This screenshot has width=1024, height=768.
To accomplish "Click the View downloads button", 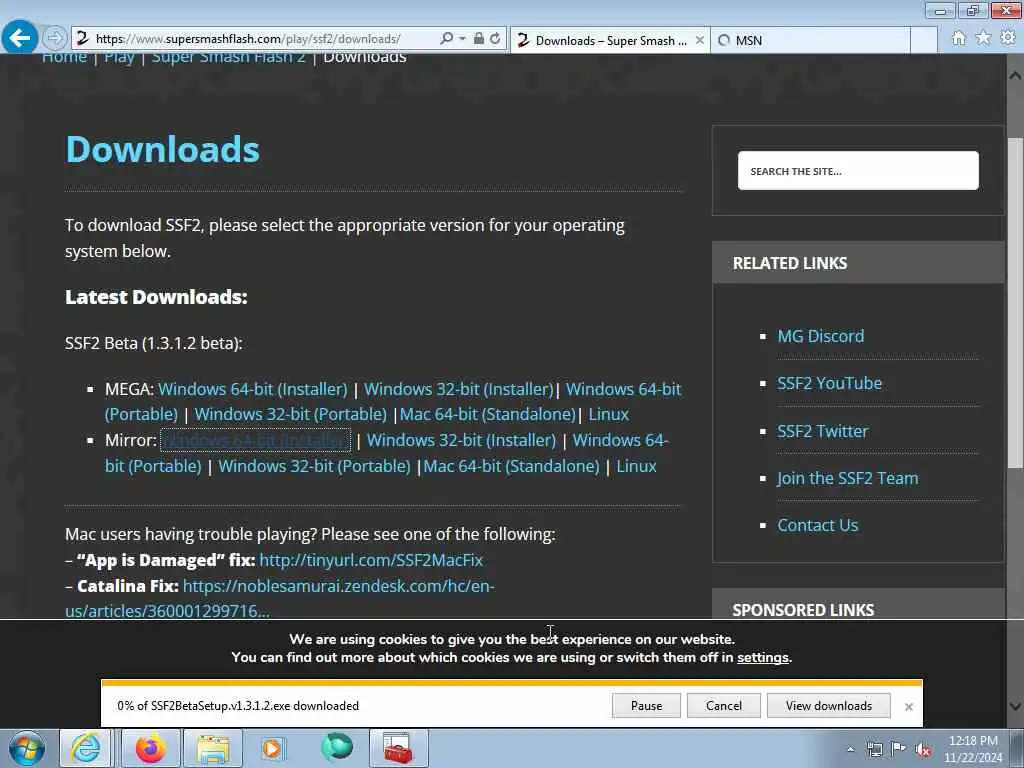I will pos(829,706).
